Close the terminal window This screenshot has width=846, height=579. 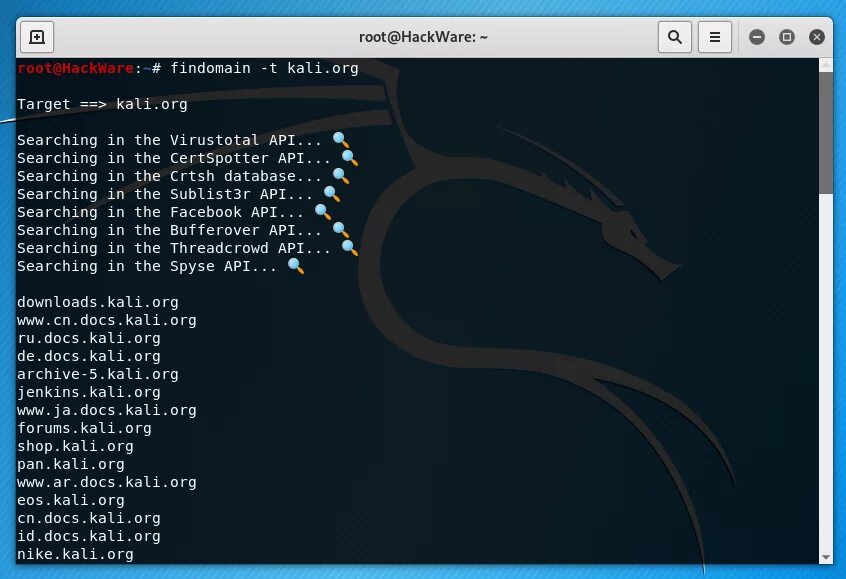pyautogui.click(x=816, y=37)
